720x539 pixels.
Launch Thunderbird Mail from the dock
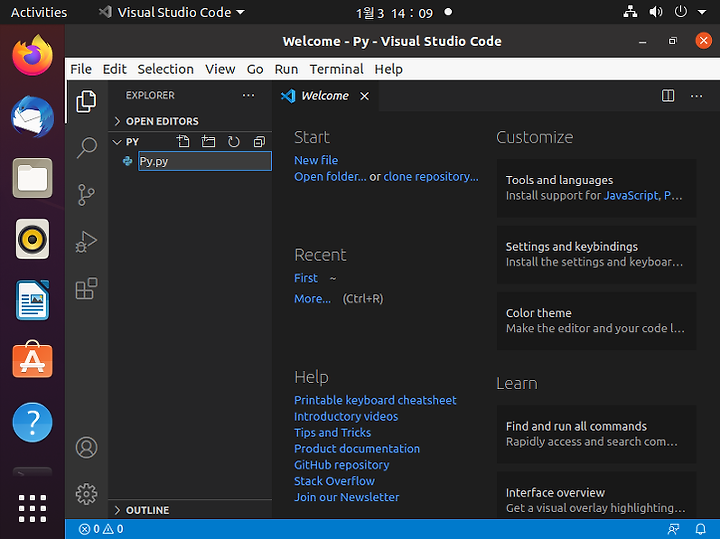(x=32, y=117)
